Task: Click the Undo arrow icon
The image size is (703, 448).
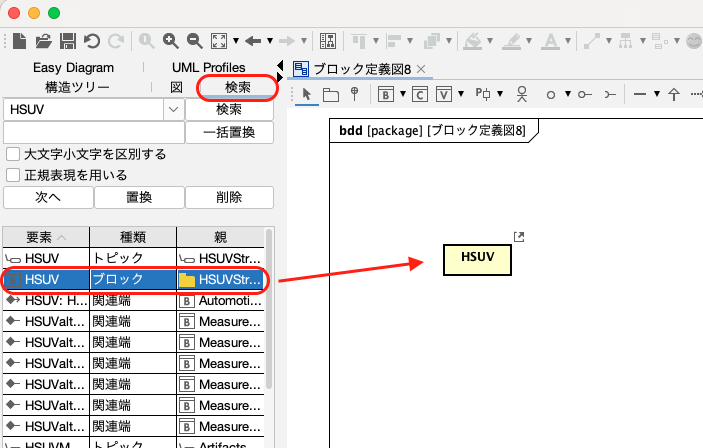Action: click(x=92, y=41)
